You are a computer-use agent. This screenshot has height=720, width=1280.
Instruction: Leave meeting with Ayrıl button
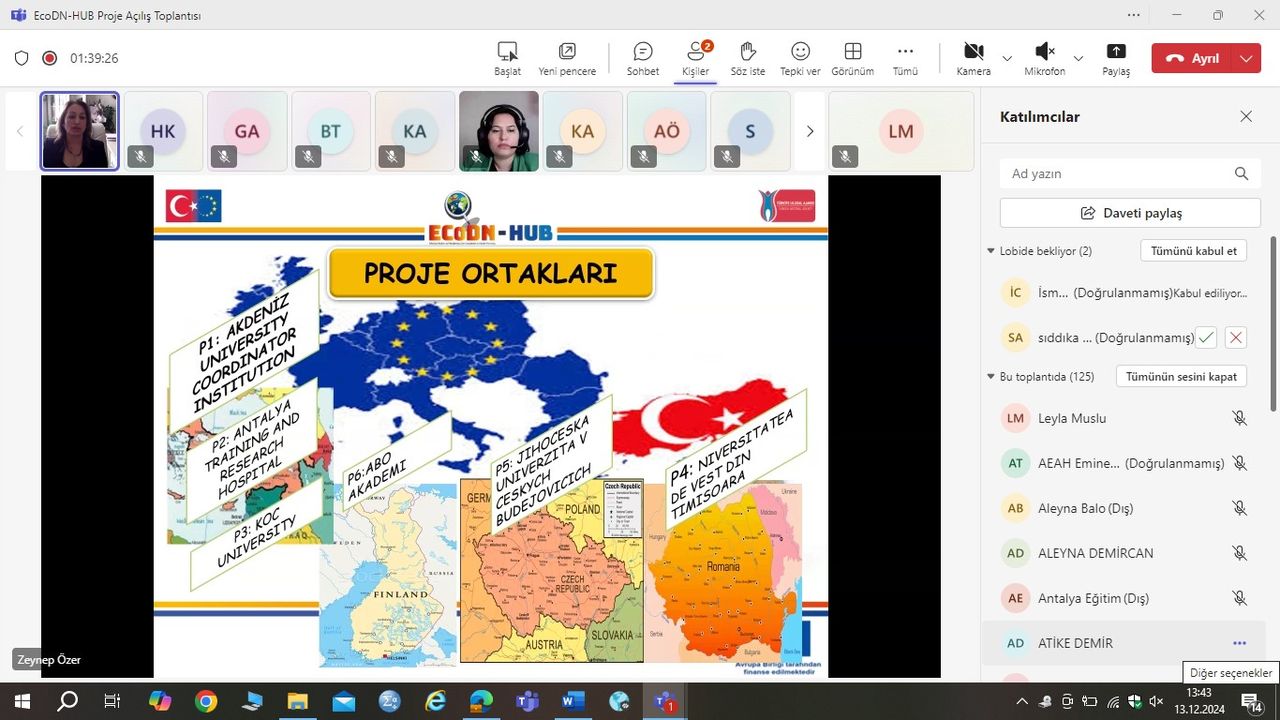[x=1192, y=58]
